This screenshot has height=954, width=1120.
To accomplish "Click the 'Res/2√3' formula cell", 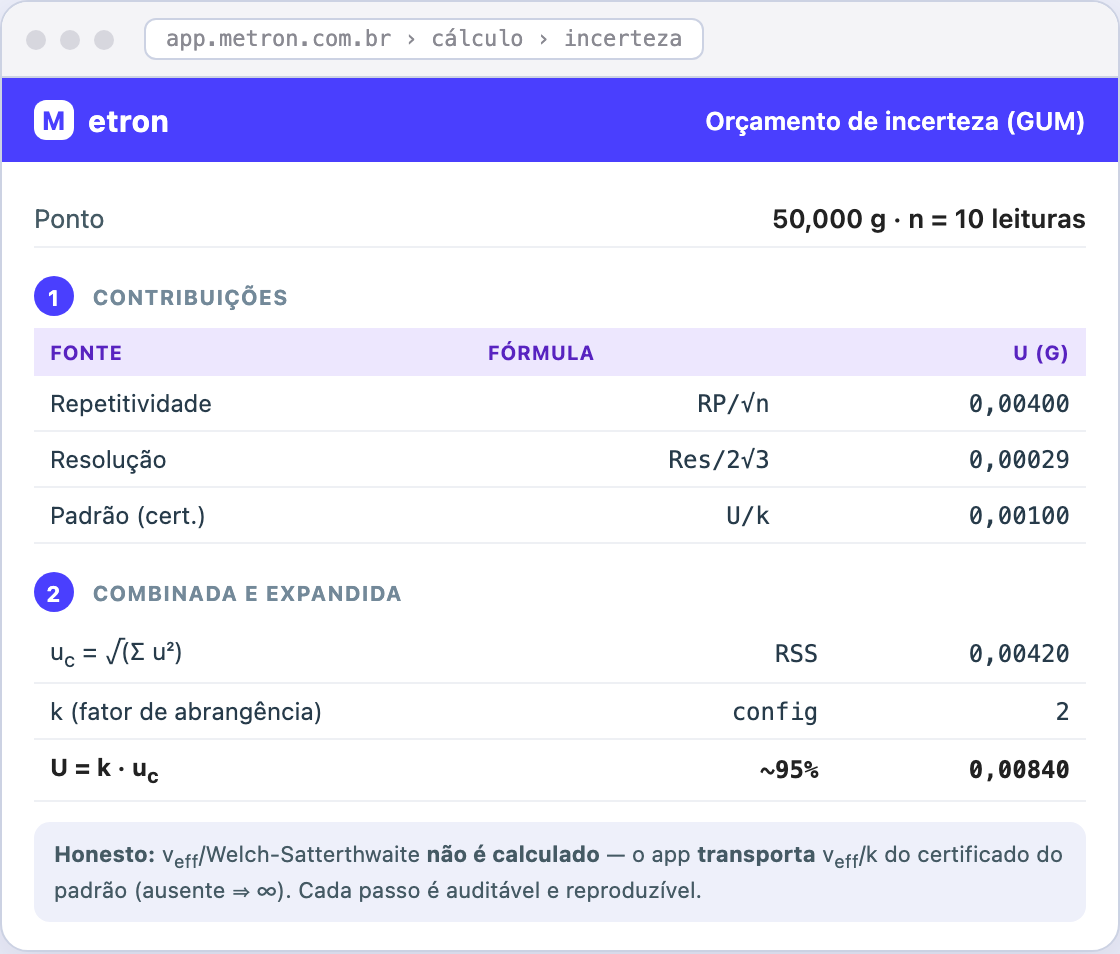I will pyautogui.click(x=719, y=460).
